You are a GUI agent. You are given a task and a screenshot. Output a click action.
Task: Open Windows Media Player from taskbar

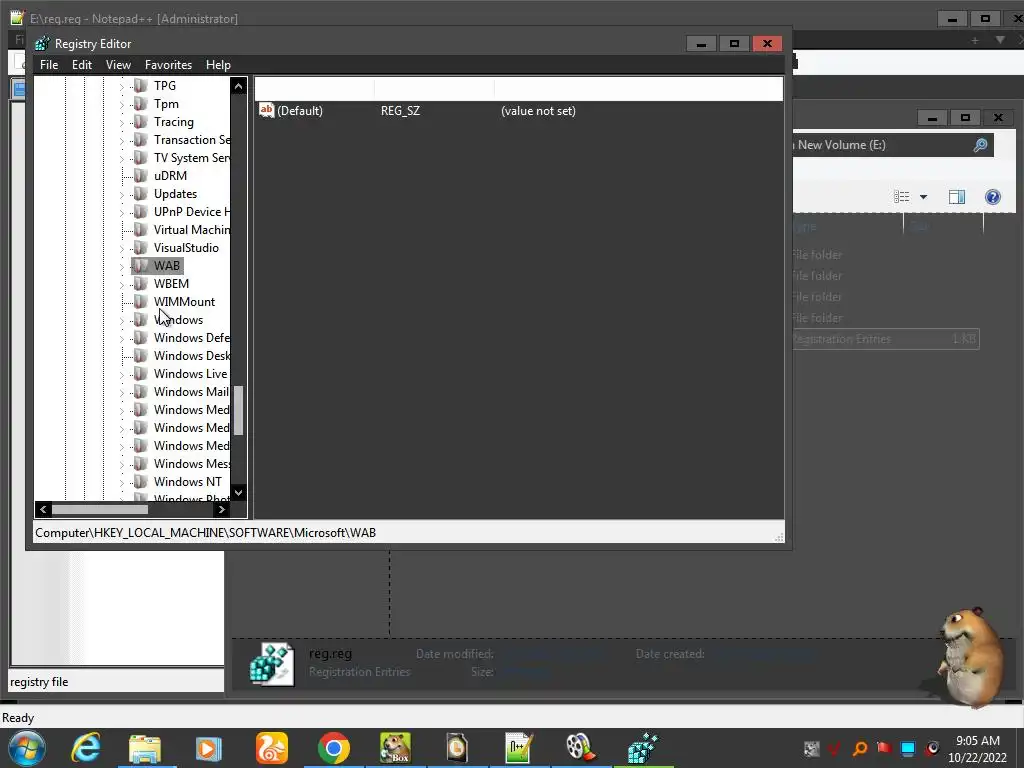(208, 748)
